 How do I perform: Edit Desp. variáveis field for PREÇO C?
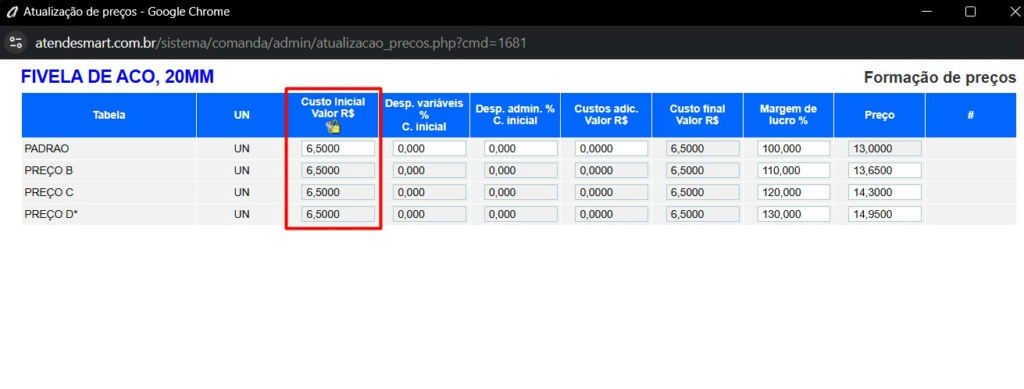coord(430,192)
